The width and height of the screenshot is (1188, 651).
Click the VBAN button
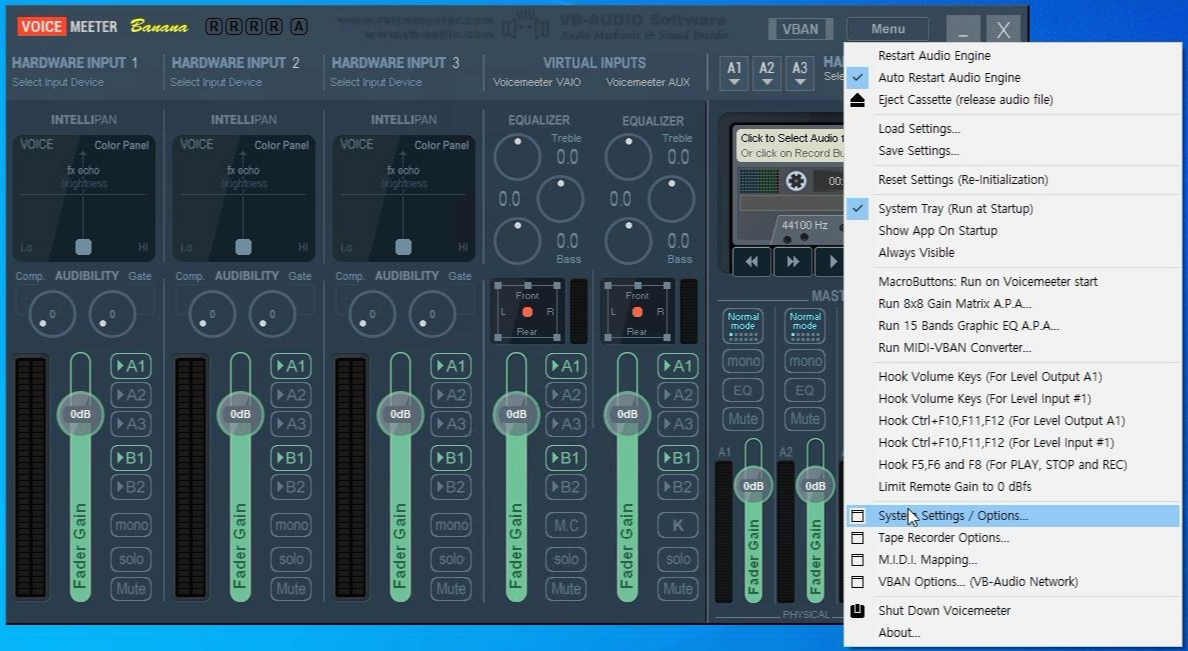tap(800, 29)
